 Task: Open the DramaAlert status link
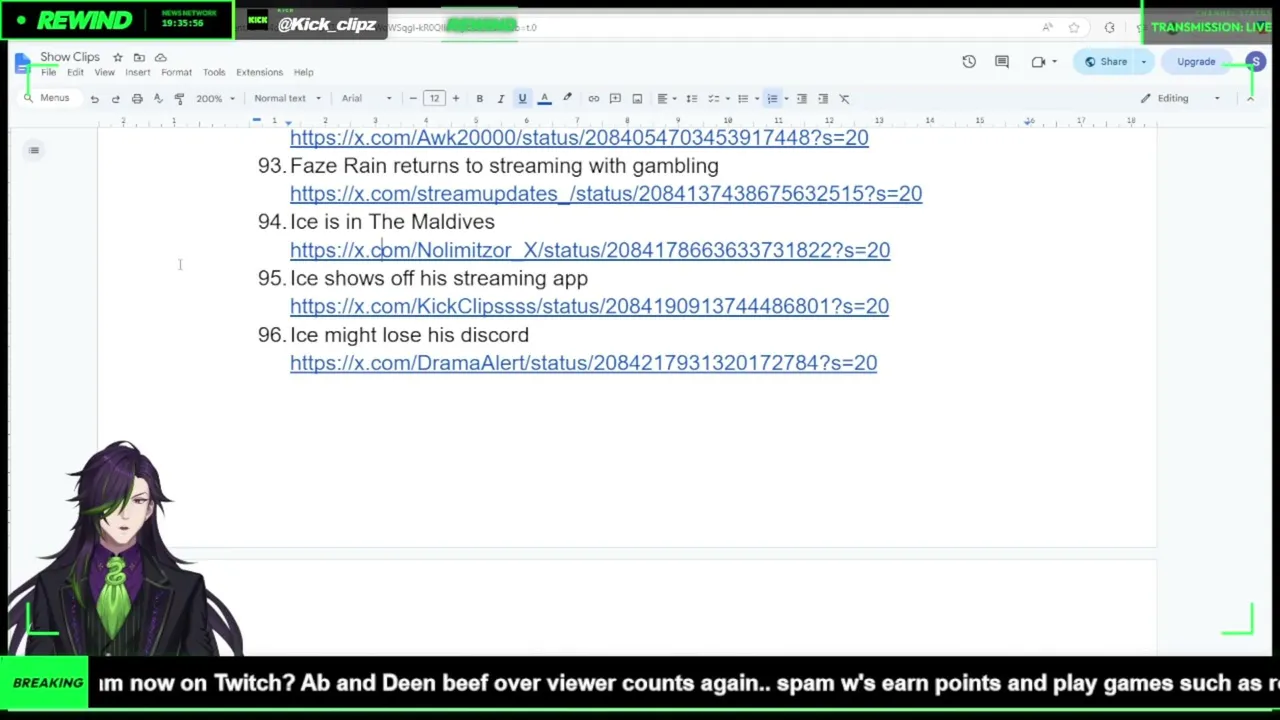point(583,363)
